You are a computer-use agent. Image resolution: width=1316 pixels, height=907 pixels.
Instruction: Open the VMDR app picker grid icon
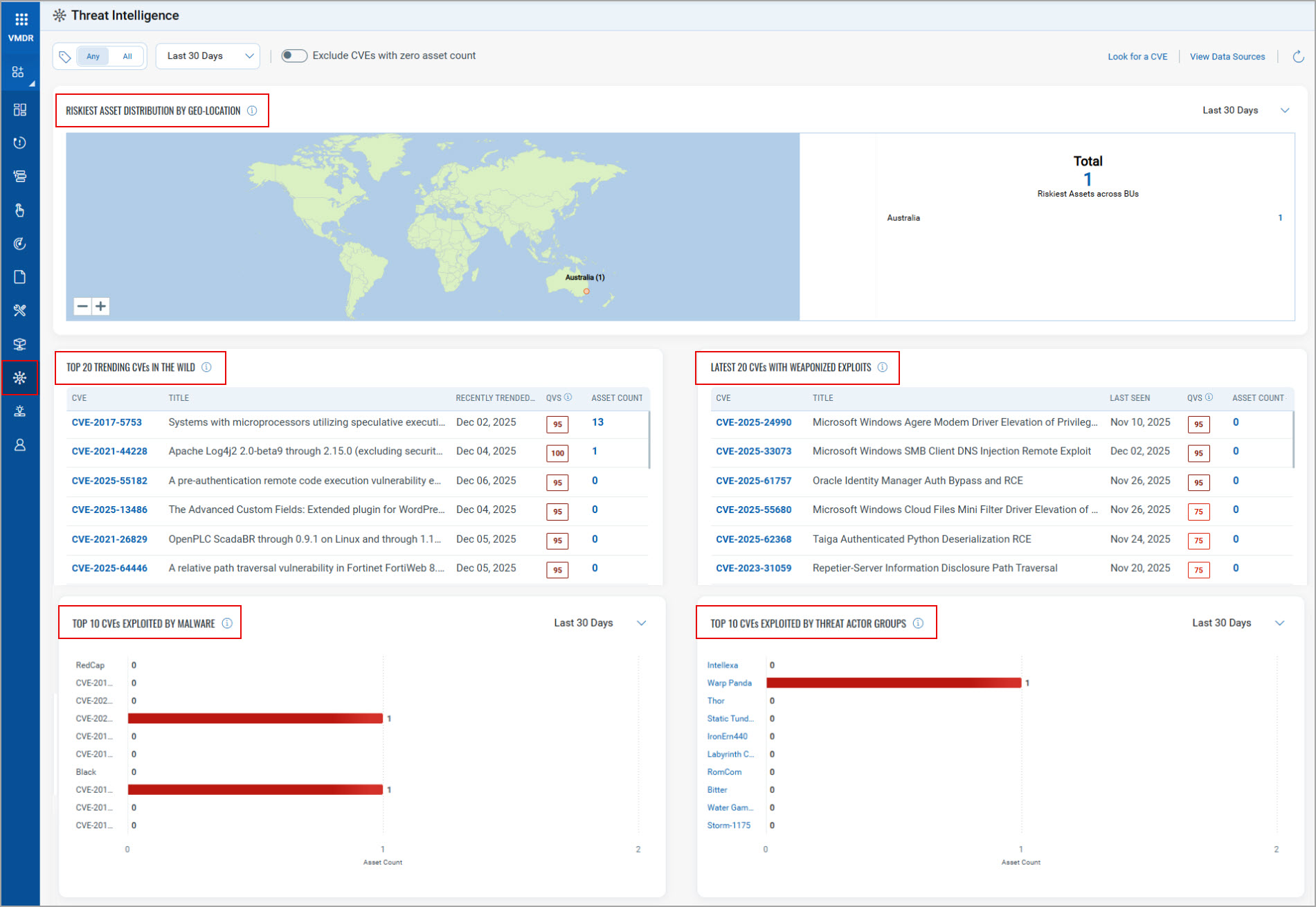click(x=21, y=19)
